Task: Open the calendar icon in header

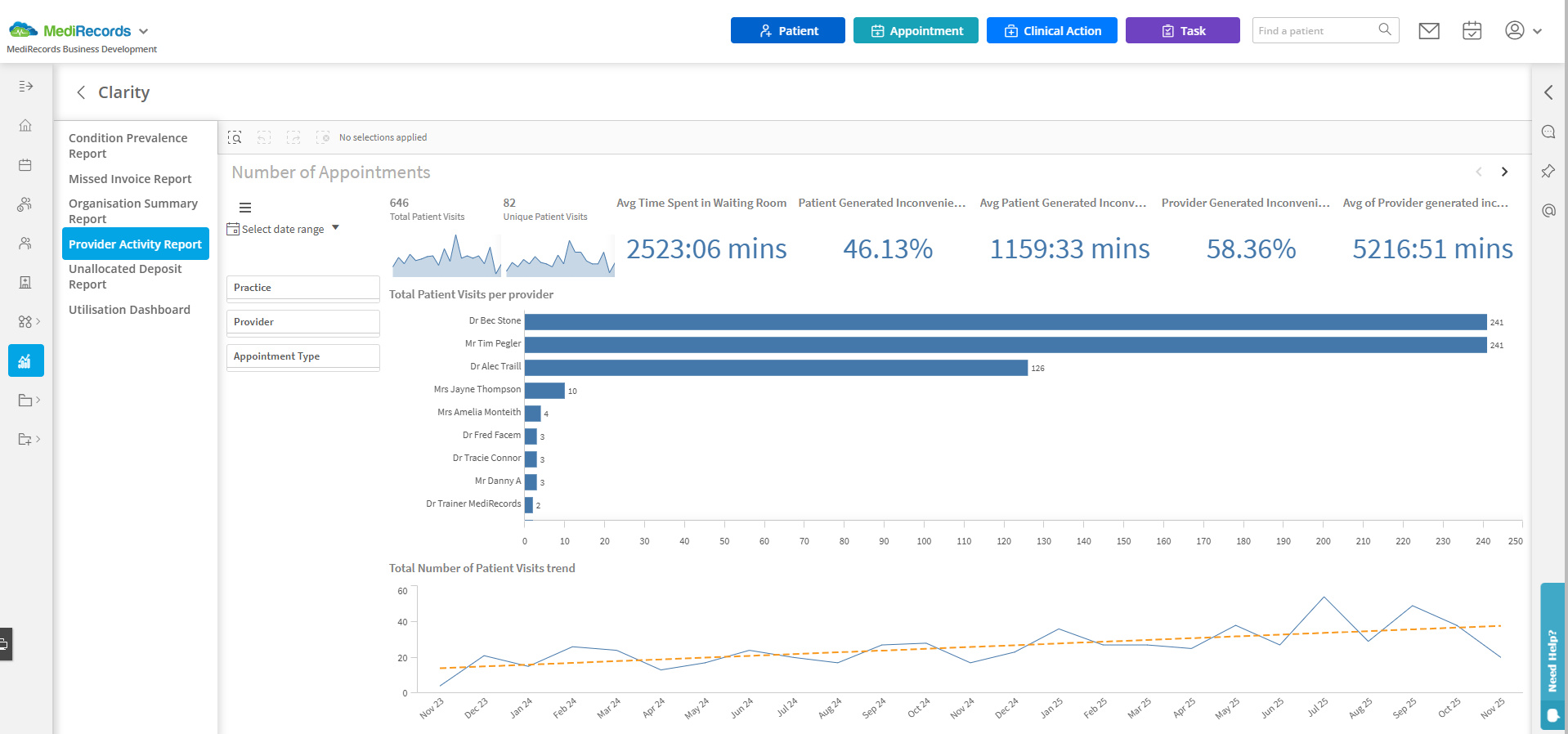Action: [1472, 31]
